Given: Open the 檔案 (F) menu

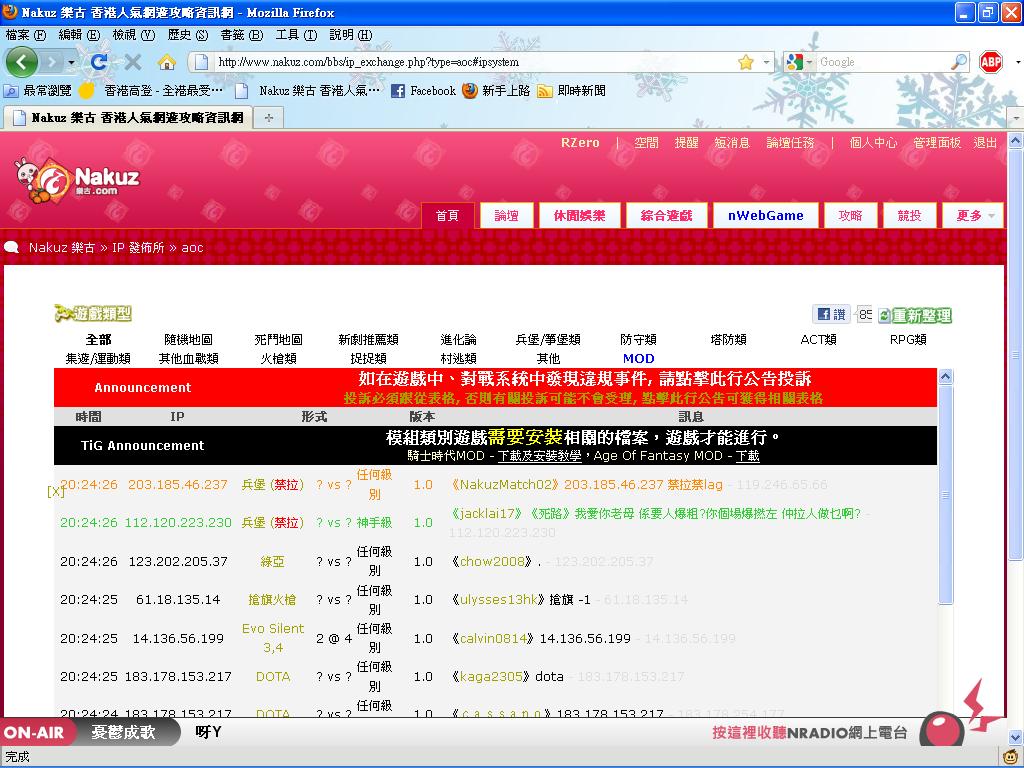Looking at the screenshot, I should point(25,35).
